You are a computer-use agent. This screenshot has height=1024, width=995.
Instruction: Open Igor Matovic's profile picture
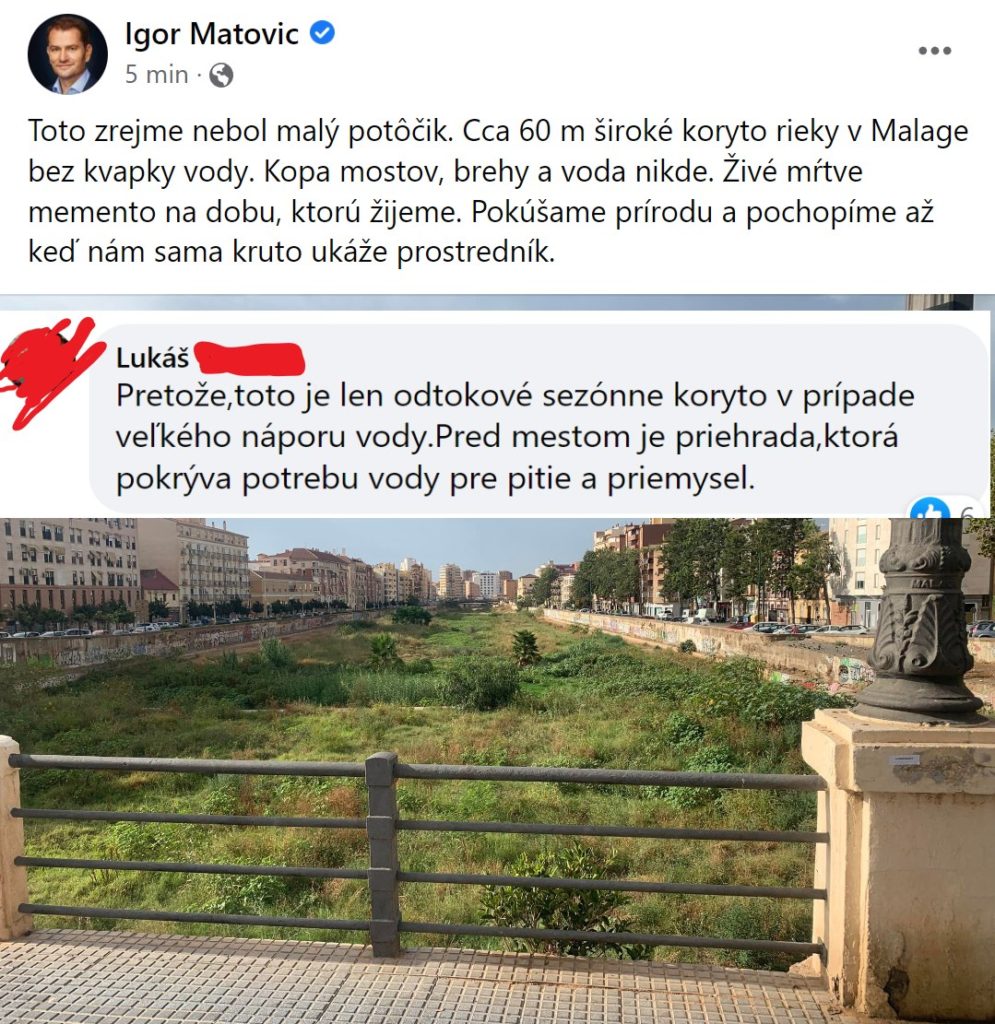(x=67, y=54)
